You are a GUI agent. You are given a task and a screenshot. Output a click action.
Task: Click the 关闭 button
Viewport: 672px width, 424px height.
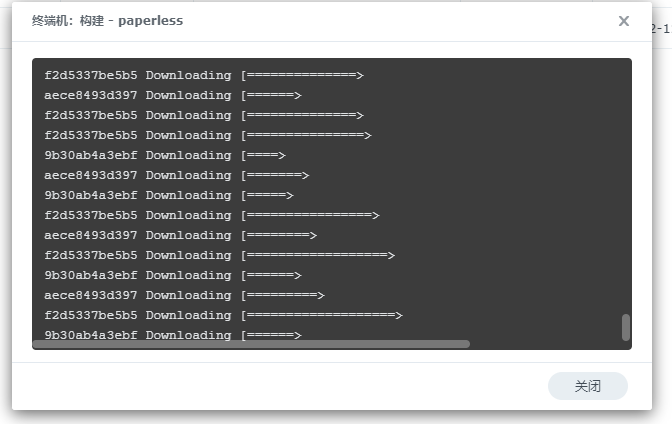[x=587, y=386]
